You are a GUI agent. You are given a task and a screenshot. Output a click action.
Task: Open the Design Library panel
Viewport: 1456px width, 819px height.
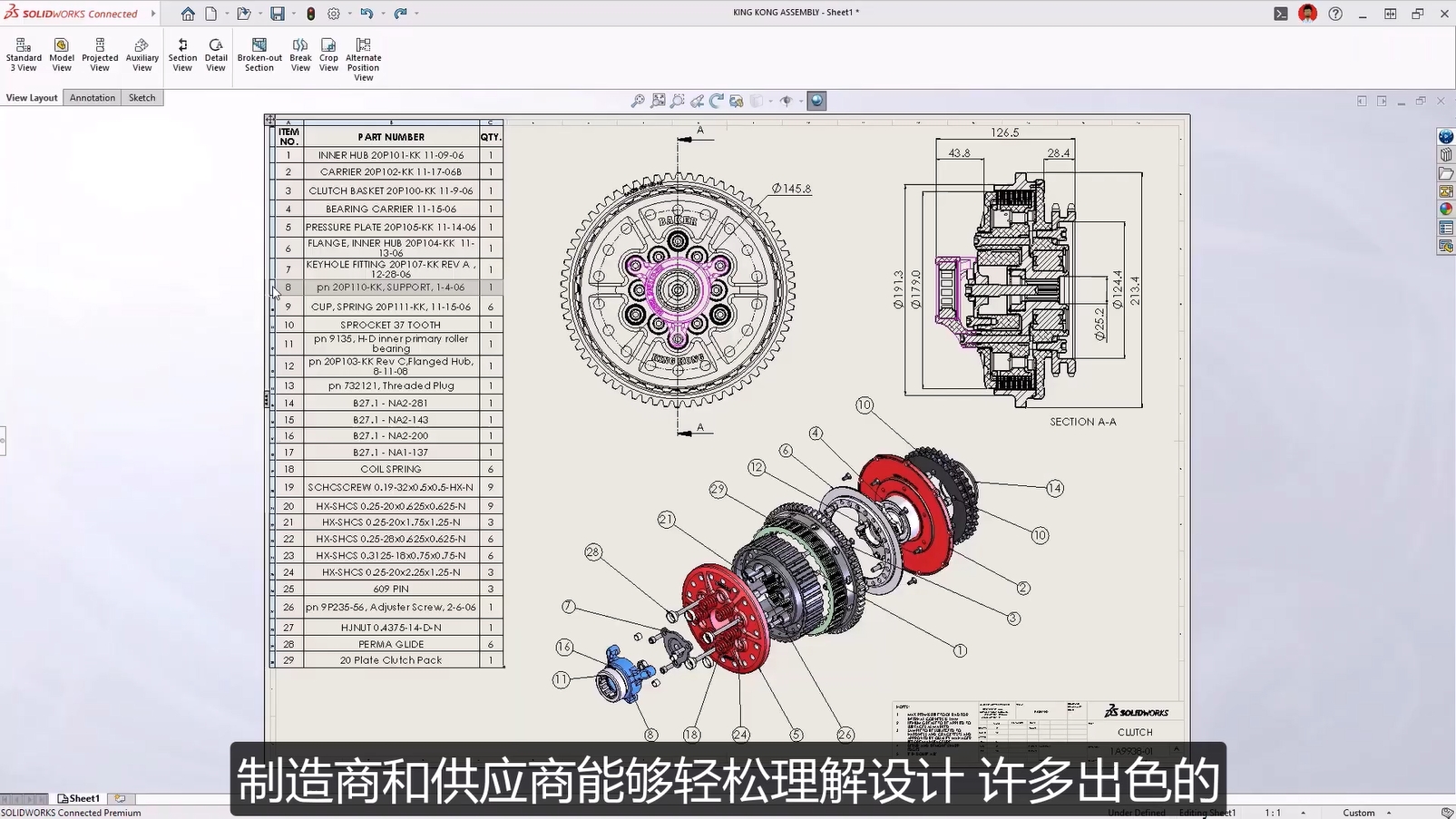[x=1444, y=154]
